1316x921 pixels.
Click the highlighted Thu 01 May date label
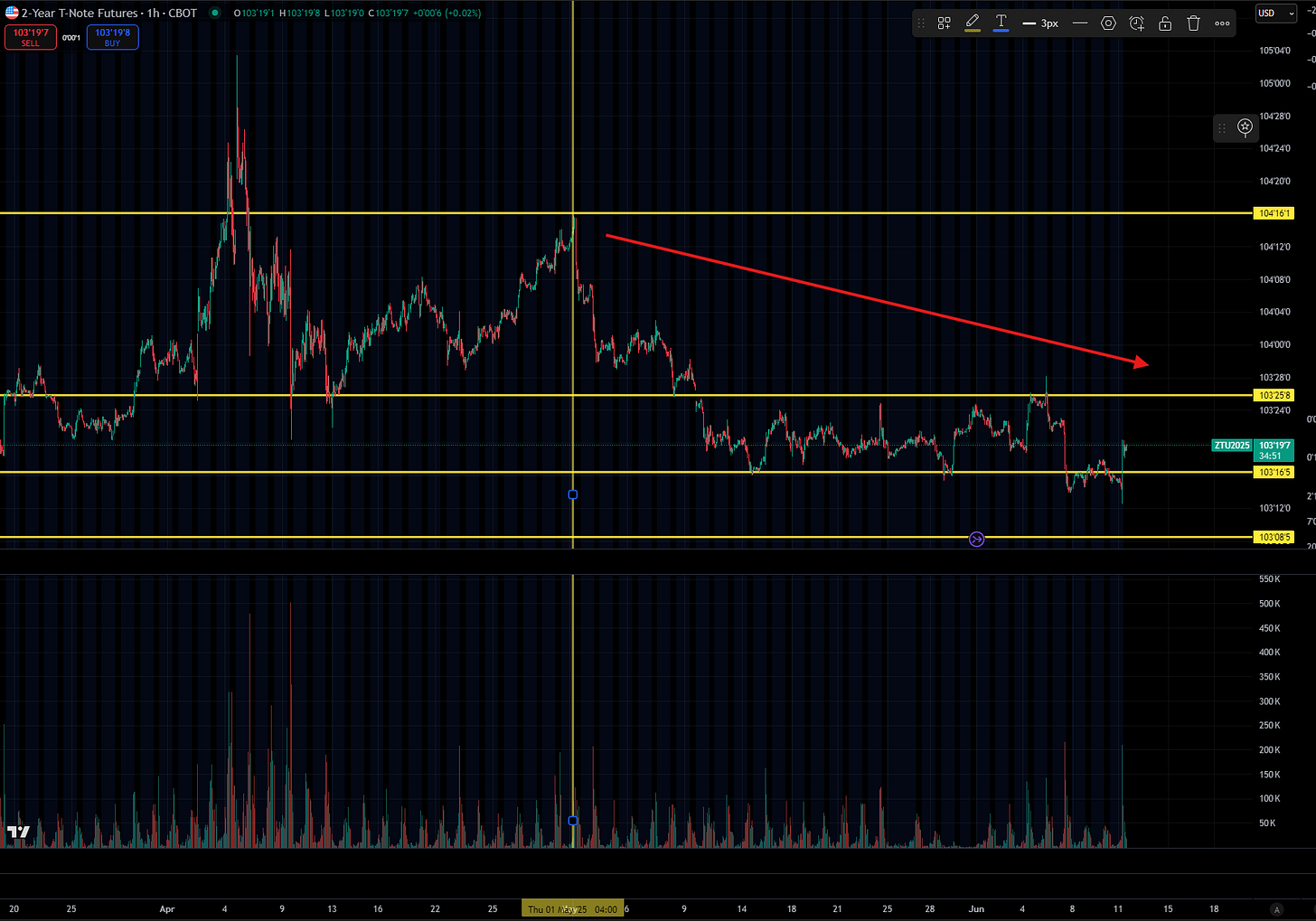click(x=571, y=909)
